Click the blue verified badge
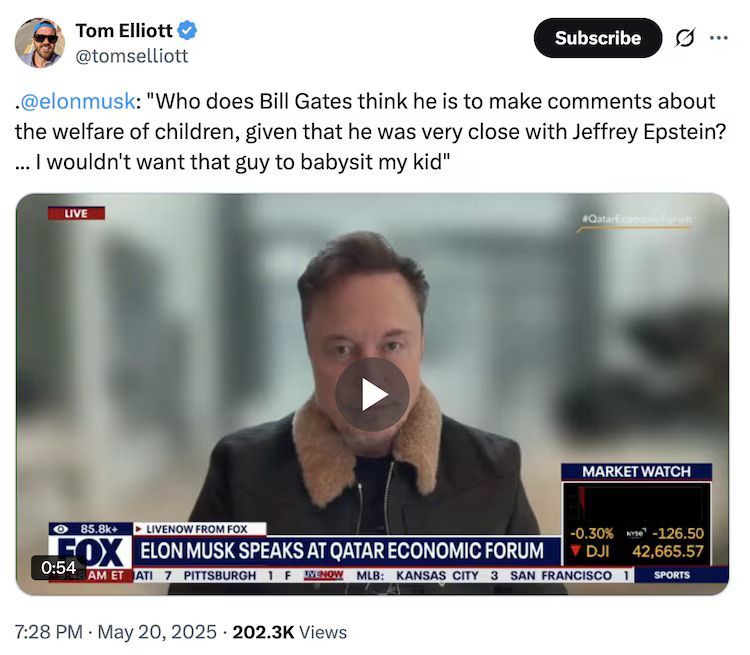Screen dimensions: 750x655 tap(187, 30)
